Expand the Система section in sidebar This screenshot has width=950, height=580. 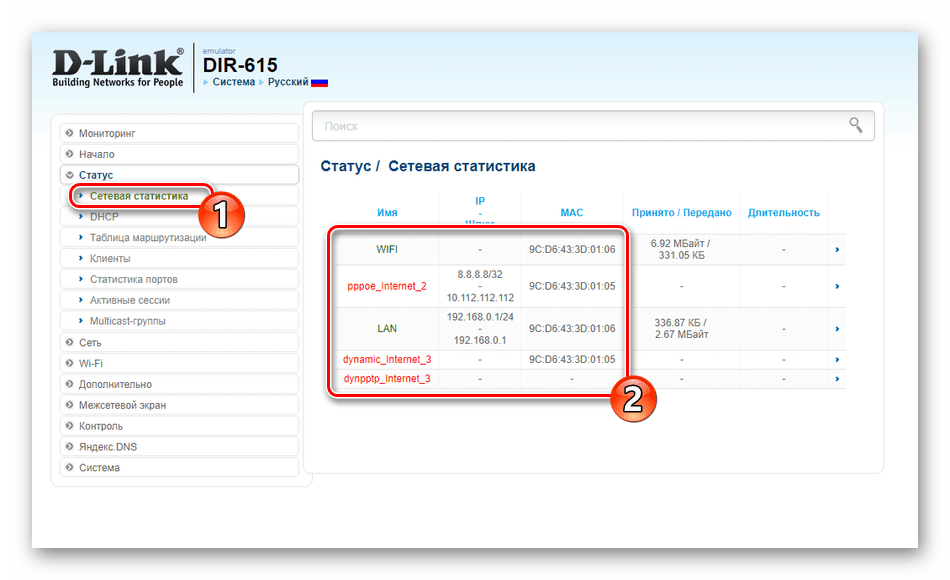pyautogui.click(x=179, y=467)
